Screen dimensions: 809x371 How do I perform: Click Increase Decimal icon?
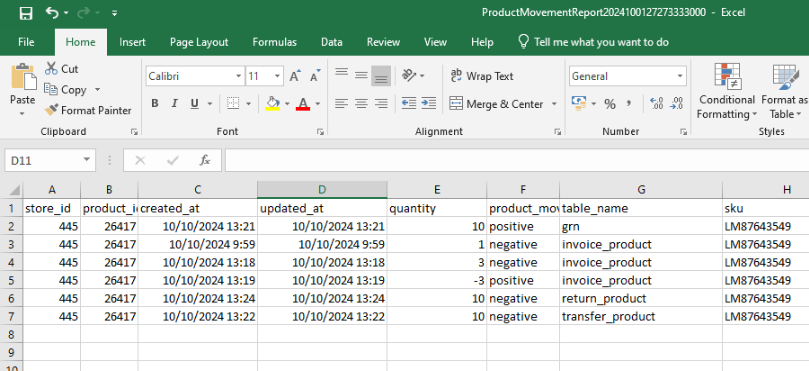(x=657, y=104)
